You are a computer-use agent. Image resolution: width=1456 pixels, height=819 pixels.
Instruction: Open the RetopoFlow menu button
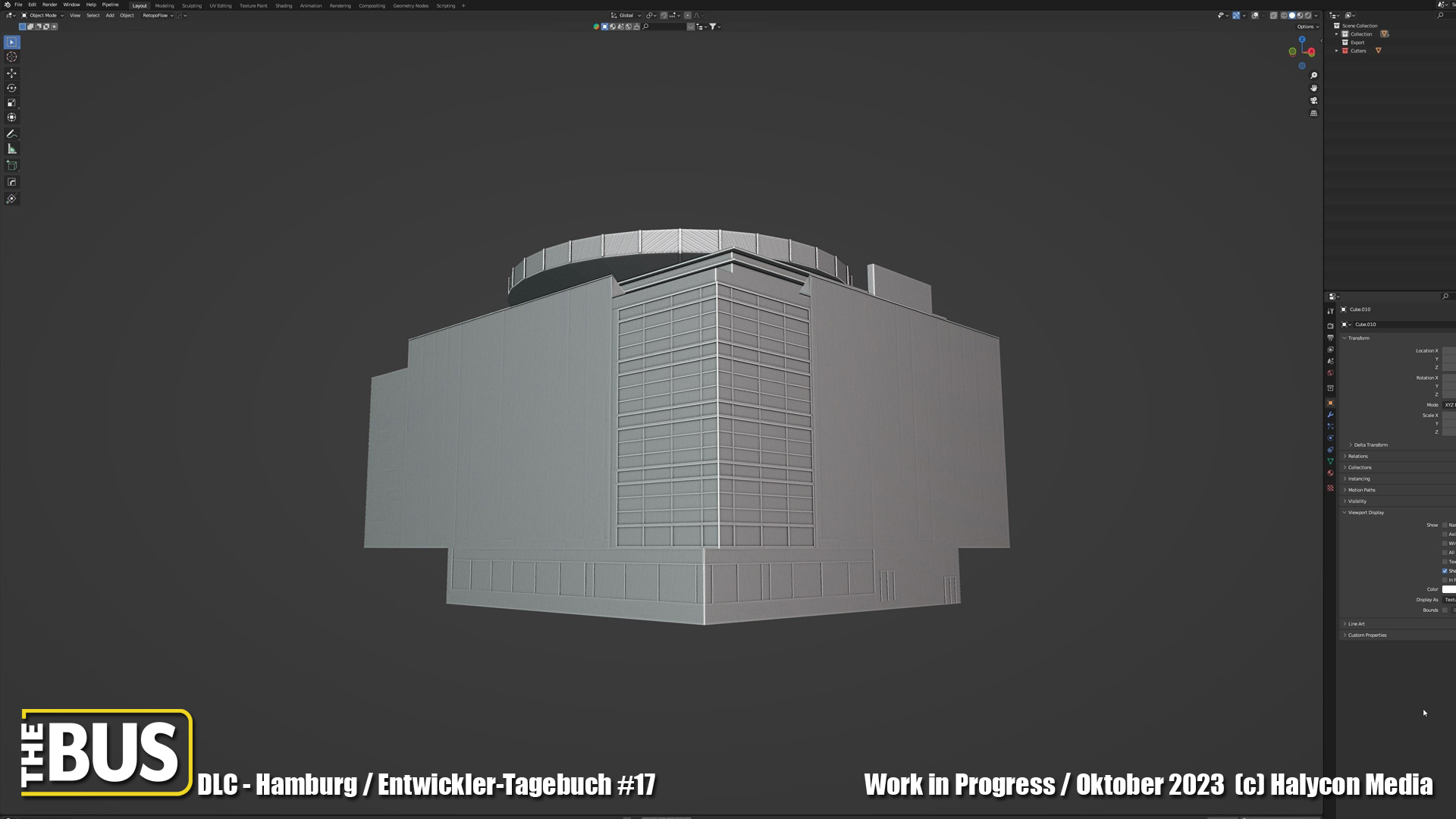point(158,15)
